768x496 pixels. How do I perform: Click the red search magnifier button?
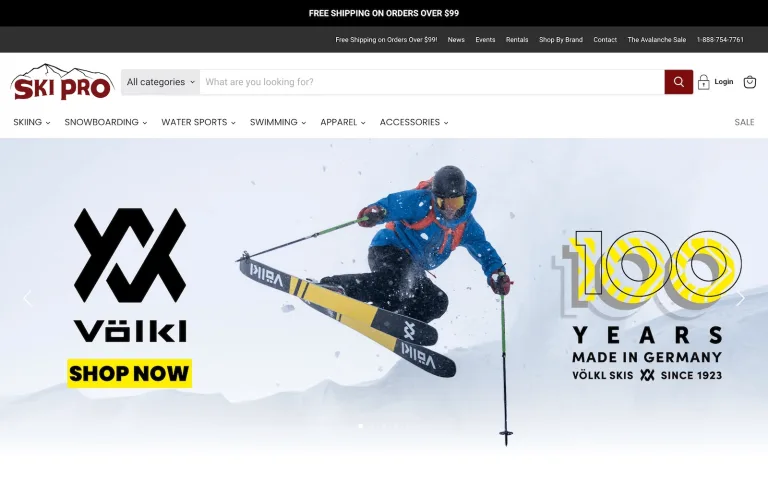678,82
